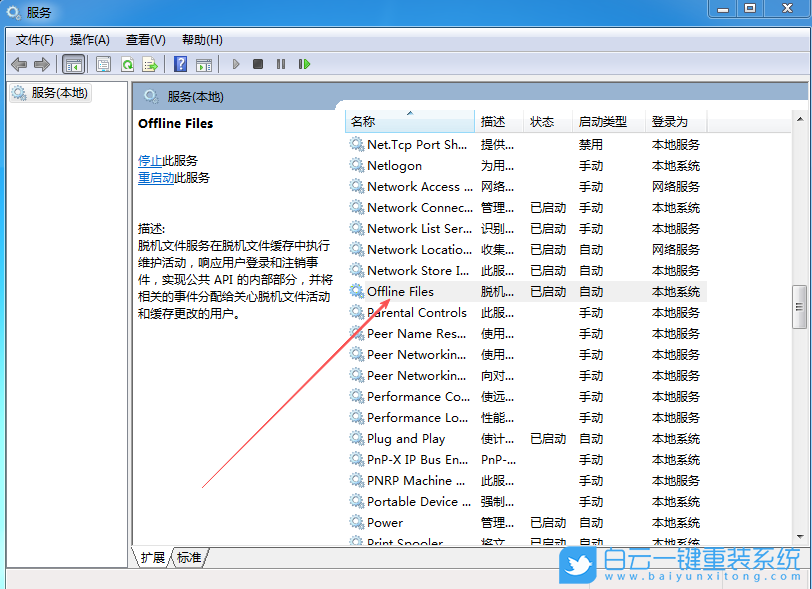Viewport: 812px width, 589px height.
Task: Open the Properties icon on the toolbar
Action: point(104,64)
